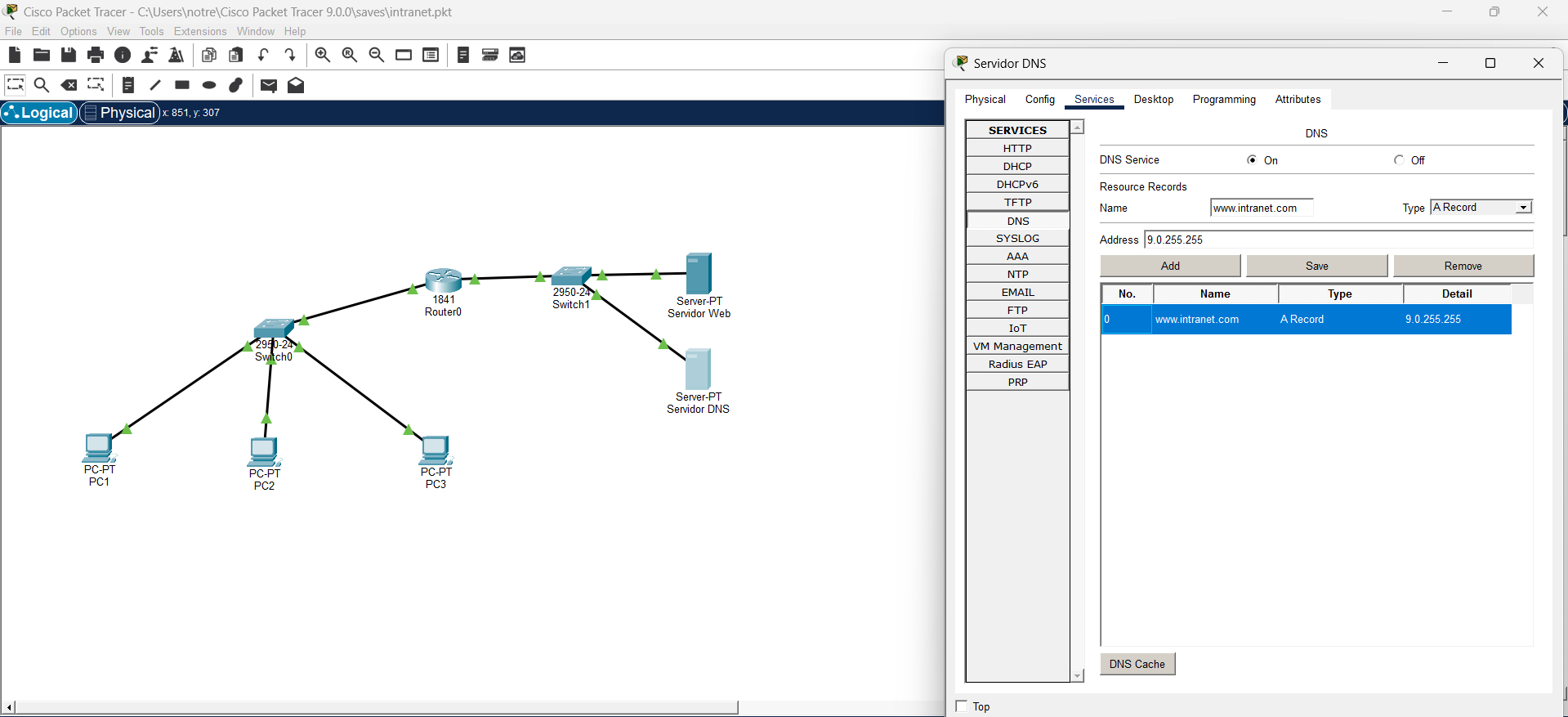
Task: Open the Tools menu
Action: pos(152,31)
